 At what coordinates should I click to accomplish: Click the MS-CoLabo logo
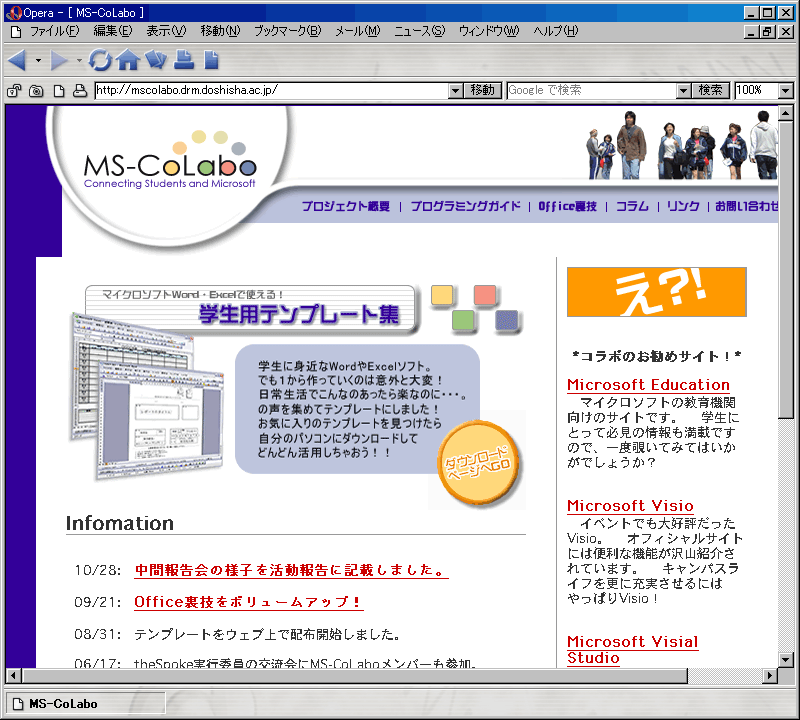pyautogui.click(x=170, y=161)
